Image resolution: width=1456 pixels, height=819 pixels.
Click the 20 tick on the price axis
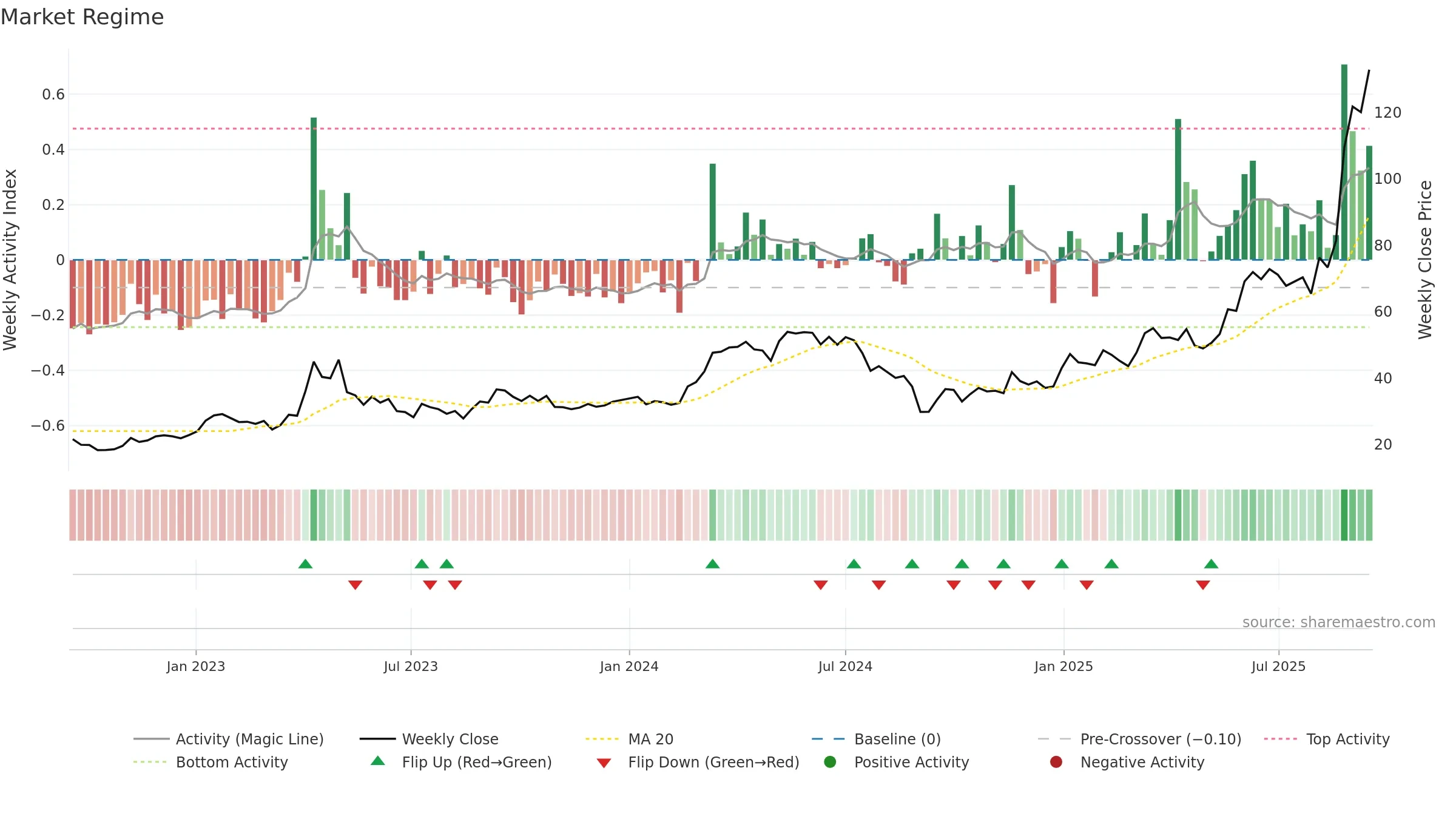1383,444
